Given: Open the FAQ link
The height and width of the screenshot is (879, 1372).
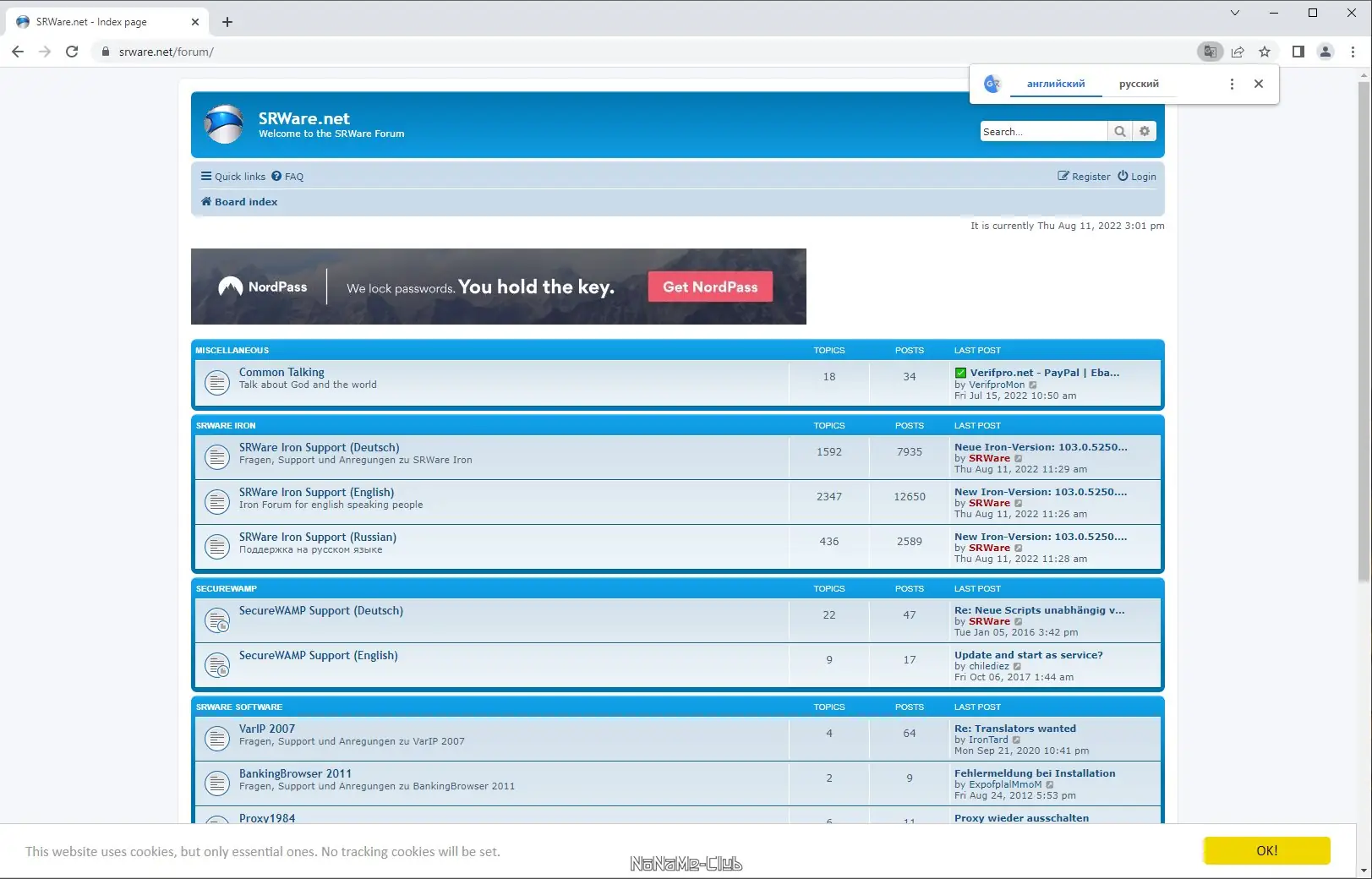Looking at the screenshot, I should coord(287,177).
